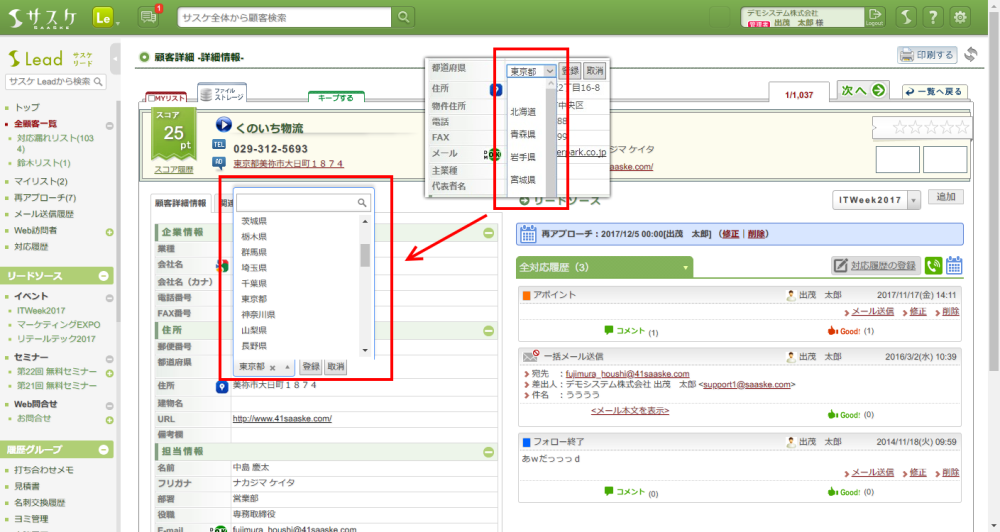Open the settings gear icon
Image resolution: width=1000 pixels, height=532 pixels.
tap(961, 17)
